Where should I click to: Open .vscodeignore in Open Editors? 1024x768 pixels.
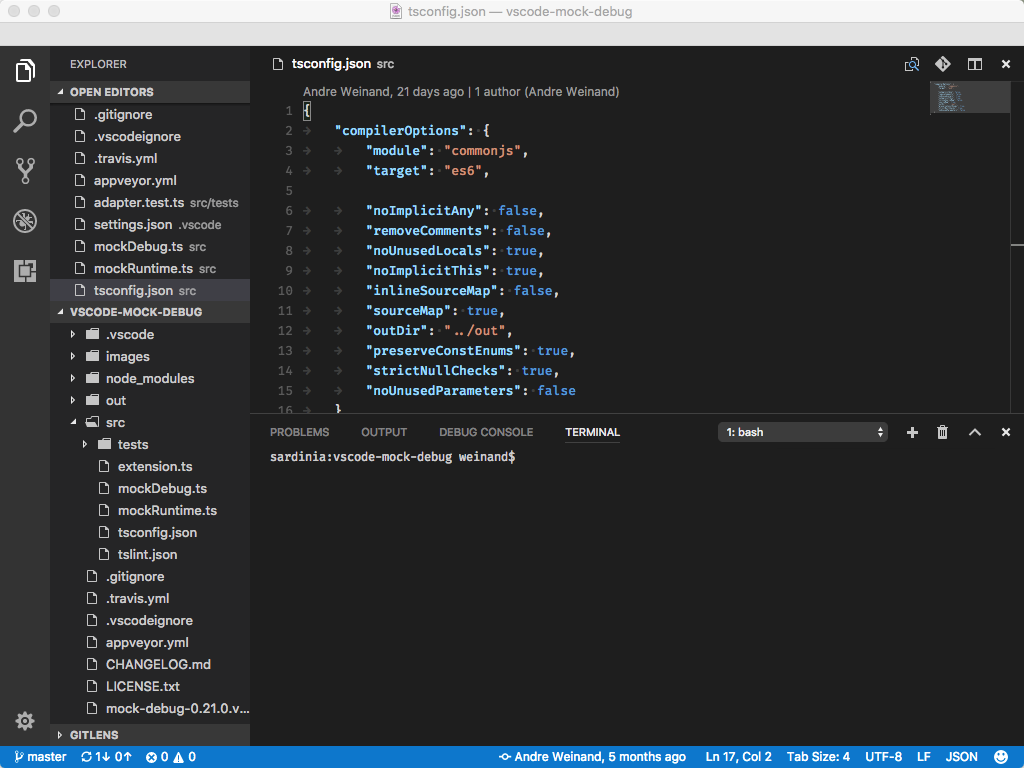[150, 136]
